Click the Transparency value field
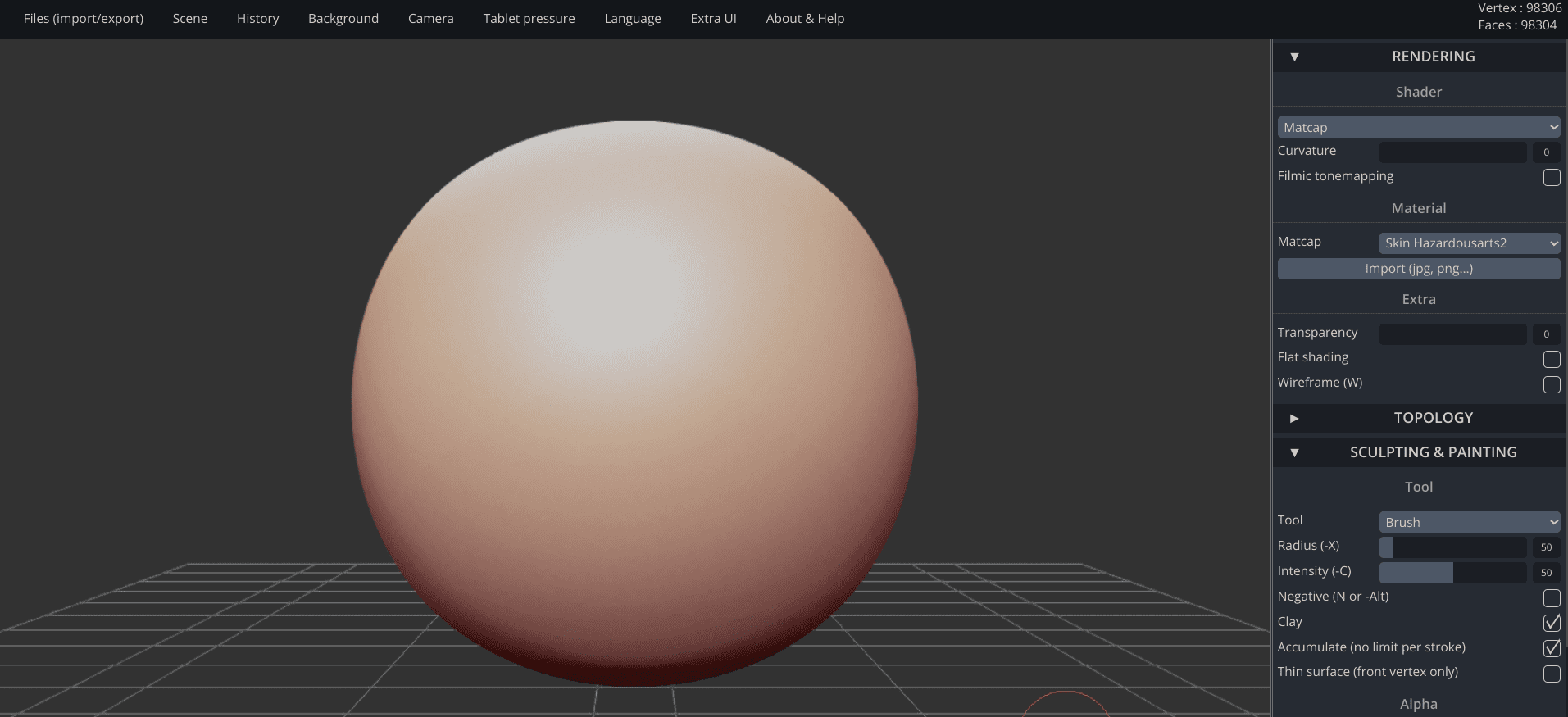Viewport: 1568px width, 717px height. 1547,334
